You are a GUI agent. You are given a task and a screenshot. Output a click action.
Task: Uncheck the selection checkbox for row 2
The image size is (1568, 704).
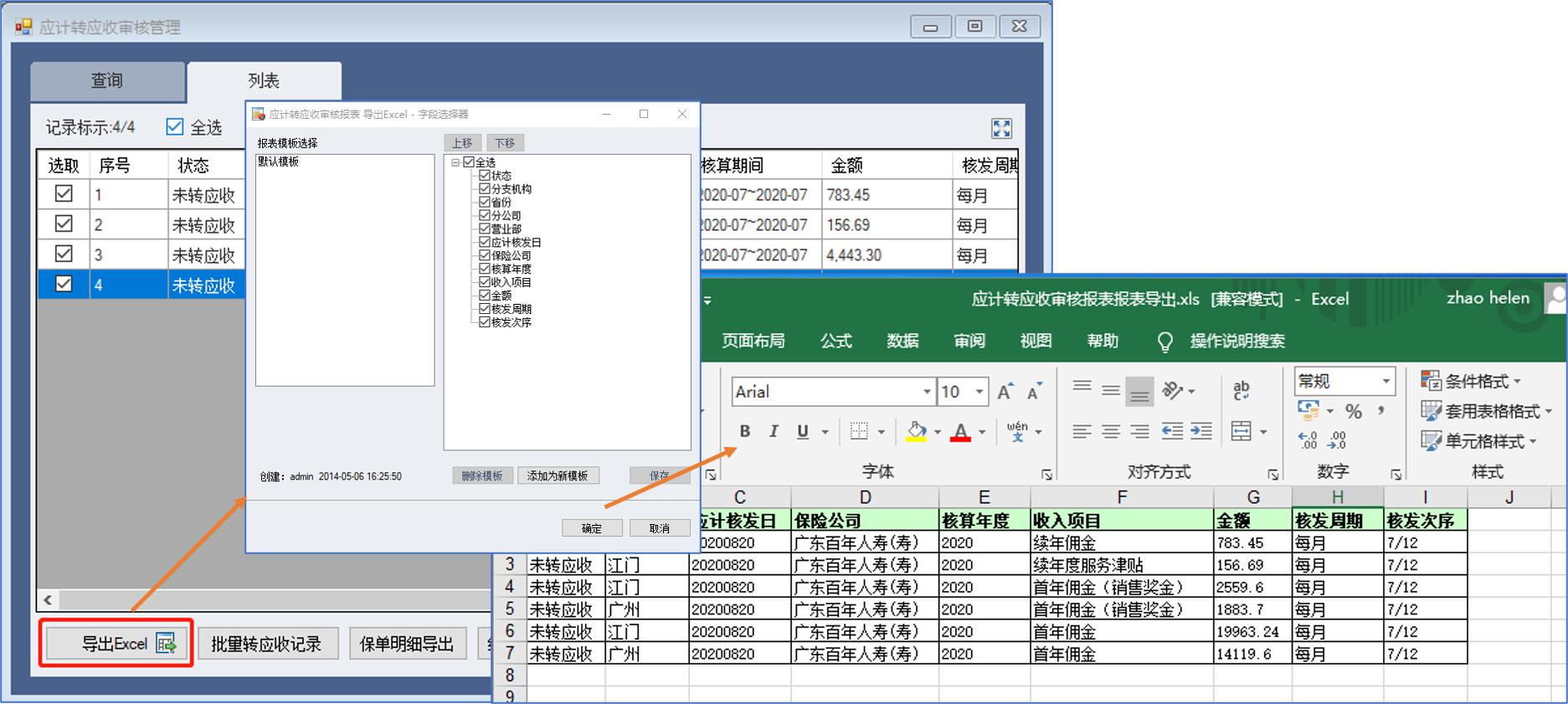coord(64,224)
